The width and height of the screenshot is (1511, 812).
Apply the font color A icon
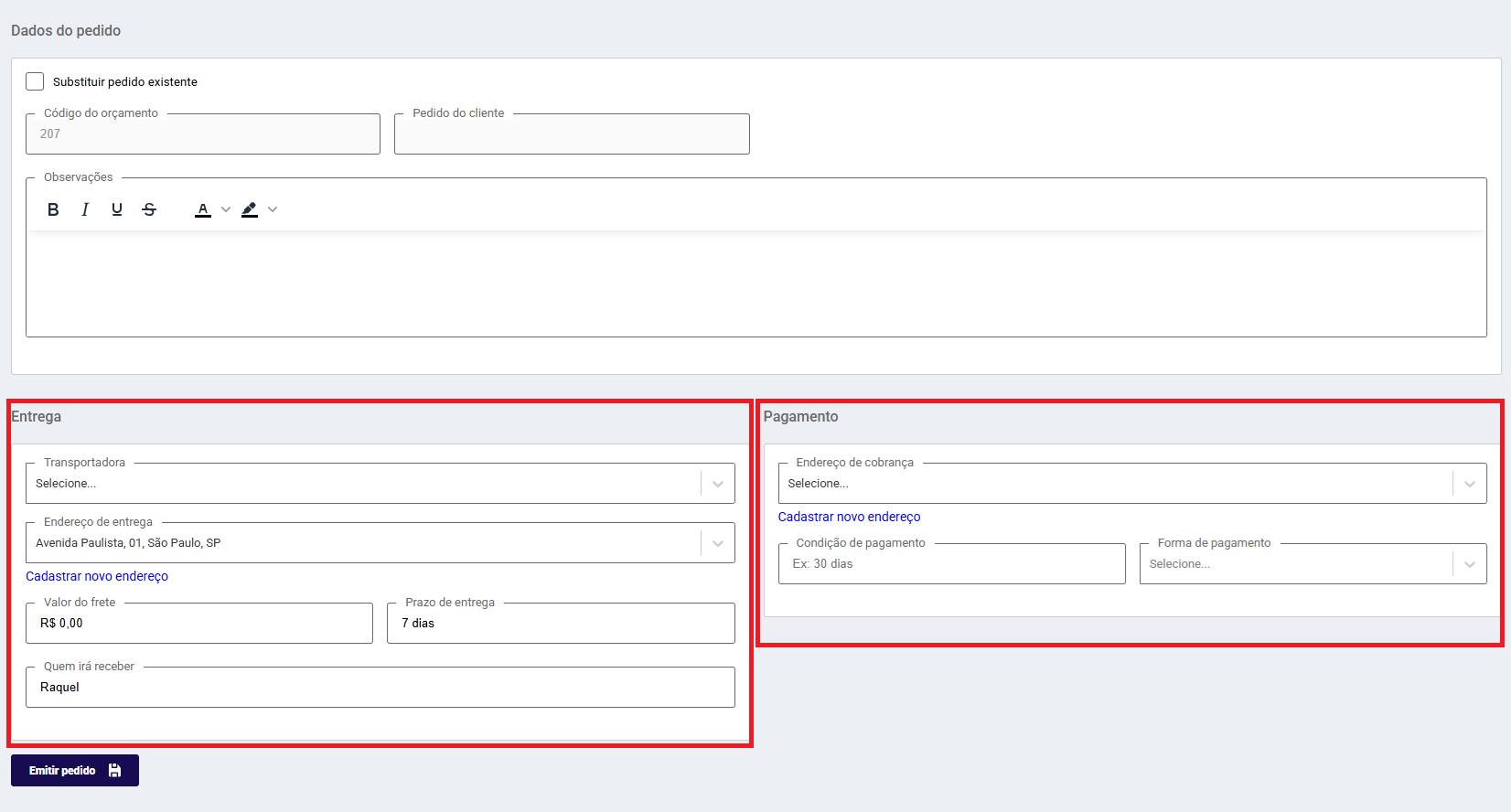(203, 209)
